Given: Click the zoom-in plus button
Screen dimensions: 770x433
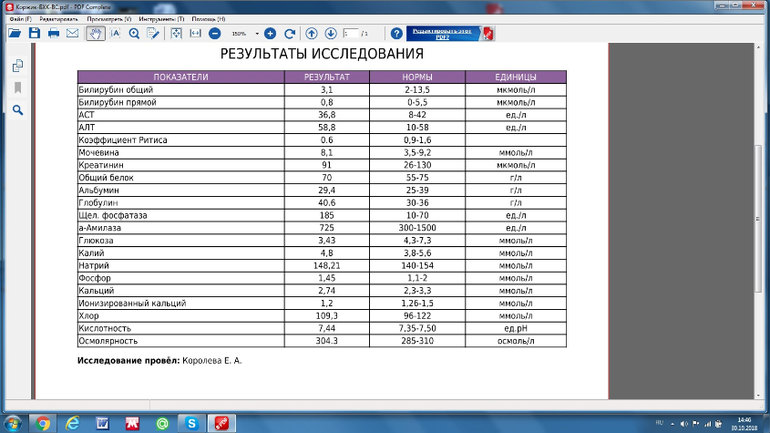Looking at the screenshot, I should [270, 34].
